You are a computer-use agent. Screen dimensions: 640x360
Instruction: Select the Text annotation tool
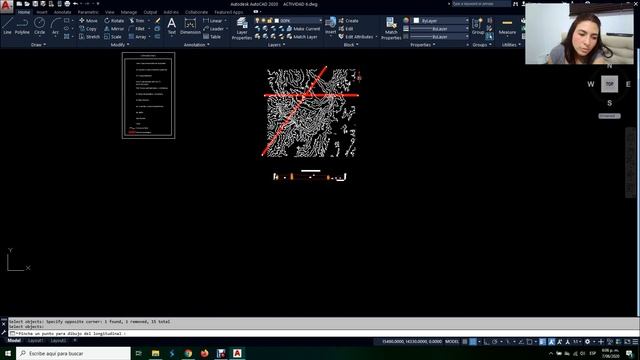[x=172, y=26]
